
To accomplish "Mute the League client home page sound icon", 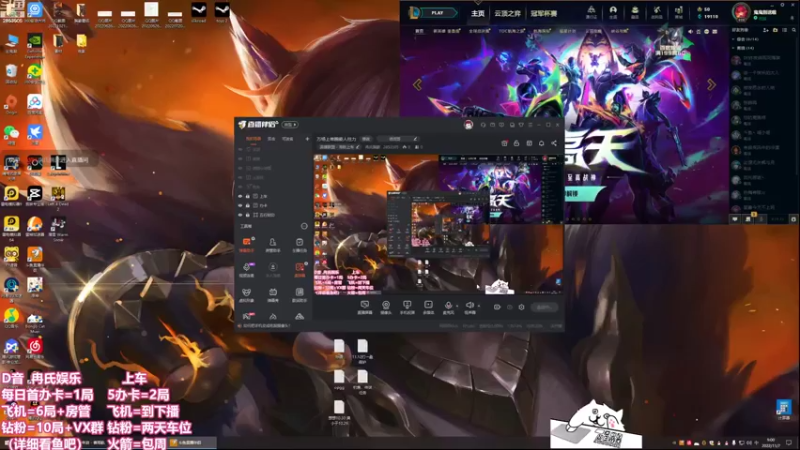I will point(691,32).
